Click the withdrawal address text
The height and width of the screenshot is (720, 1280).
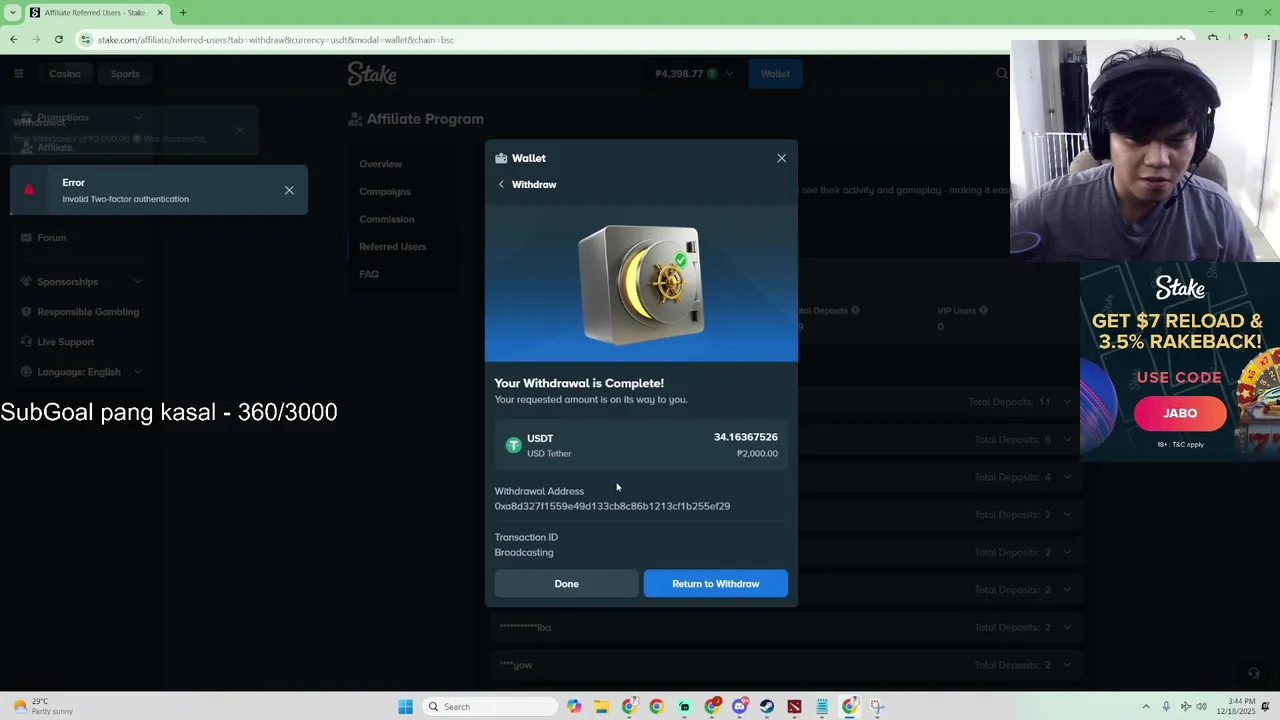(612, 506)
